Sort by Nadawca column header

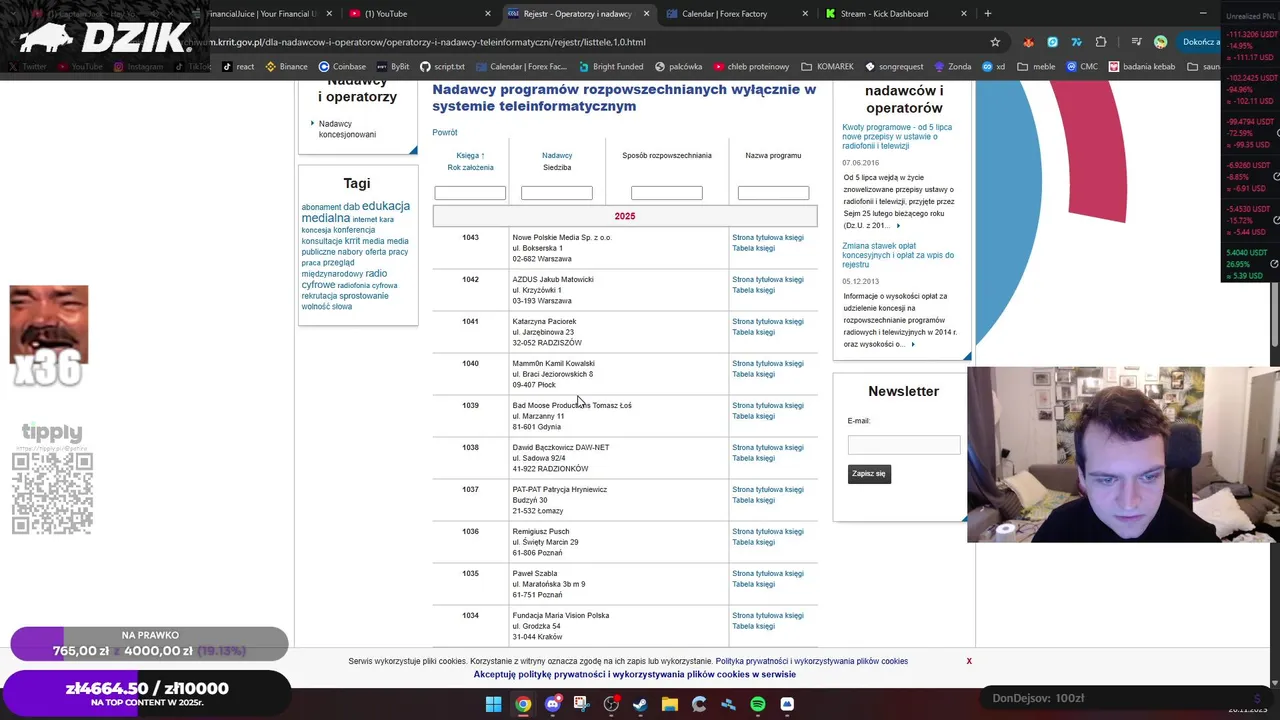(x=557, y=156)
